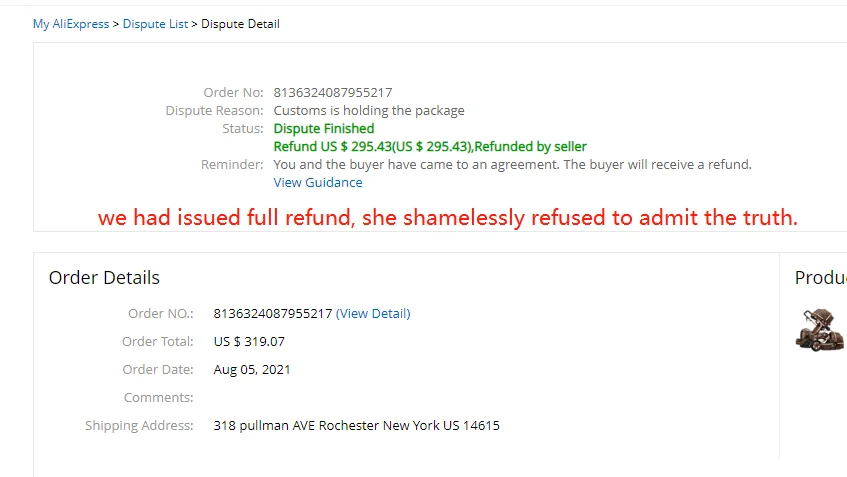847x477 pixels.
Task: Open the My AliExpress breadcrumb link
Action: [71, 24]
